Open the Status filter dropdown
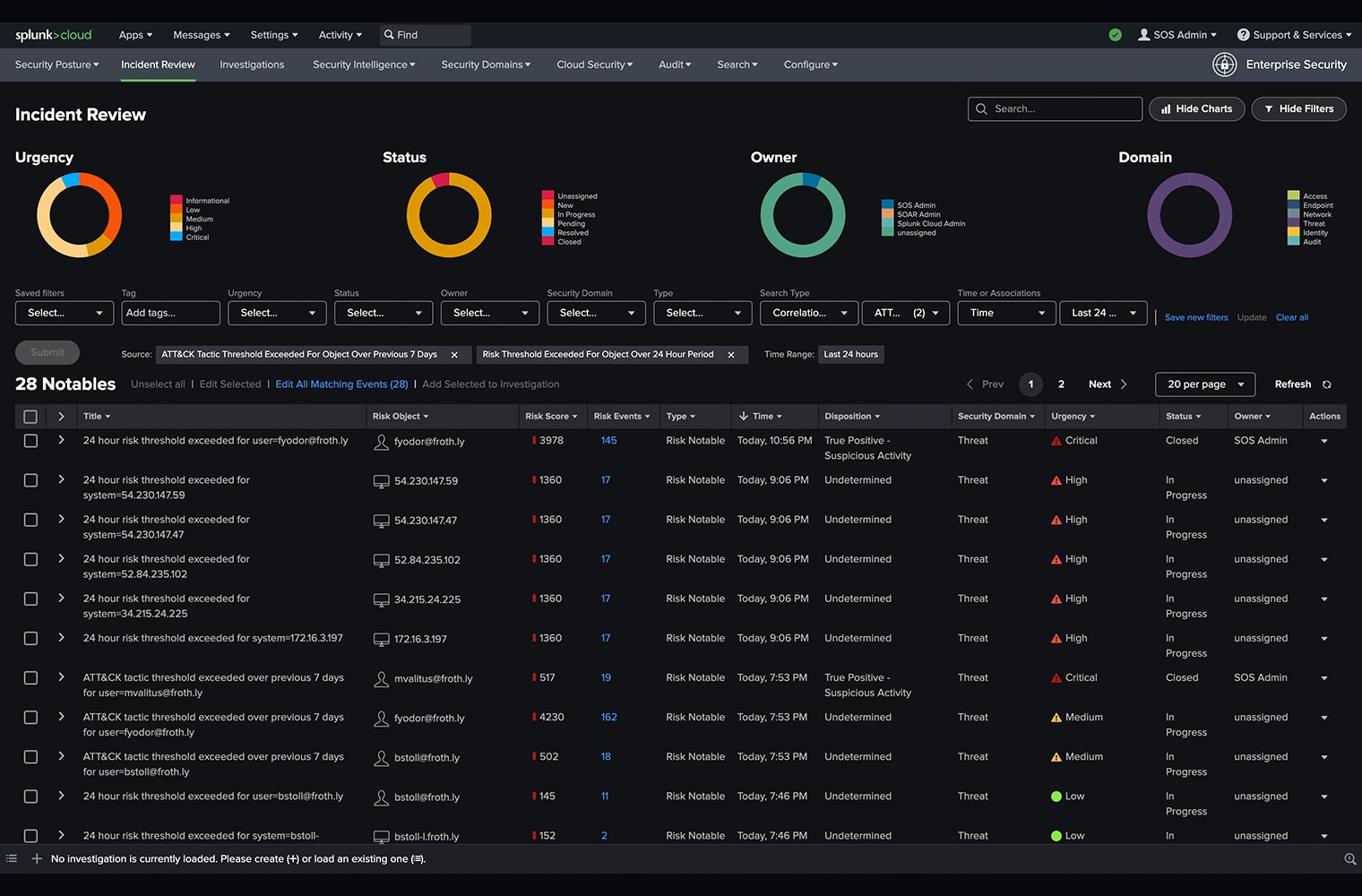Image resolution: width=1362 pixels, height=896 pixels. (384, 313)
